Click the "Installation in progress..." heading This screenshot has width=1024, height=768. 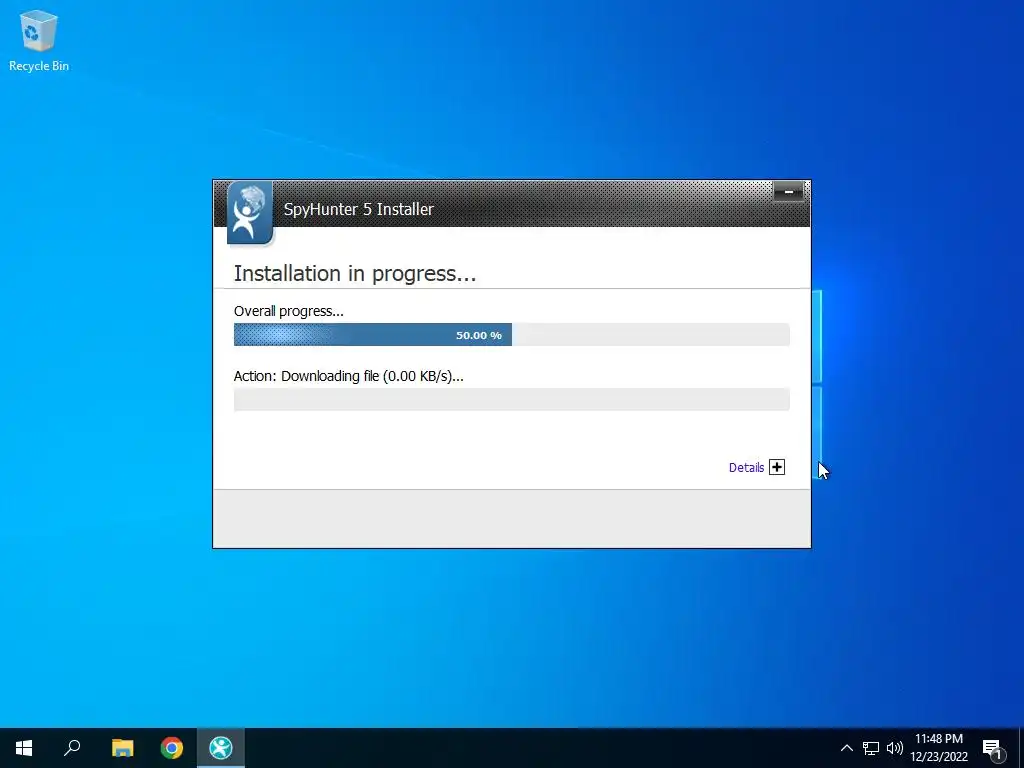tap(355, 273)
